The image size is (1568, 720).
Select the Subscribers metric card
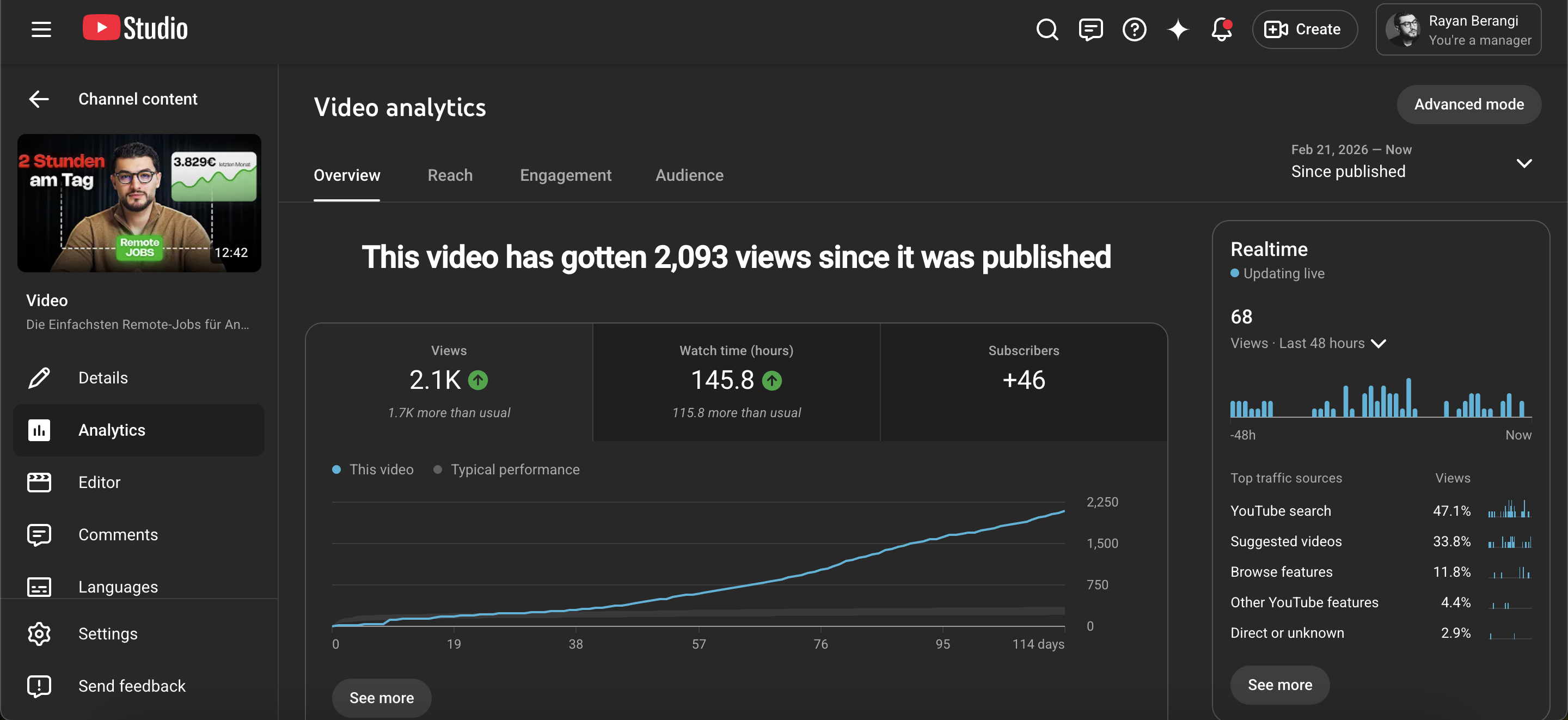[x=1024, y=382]
